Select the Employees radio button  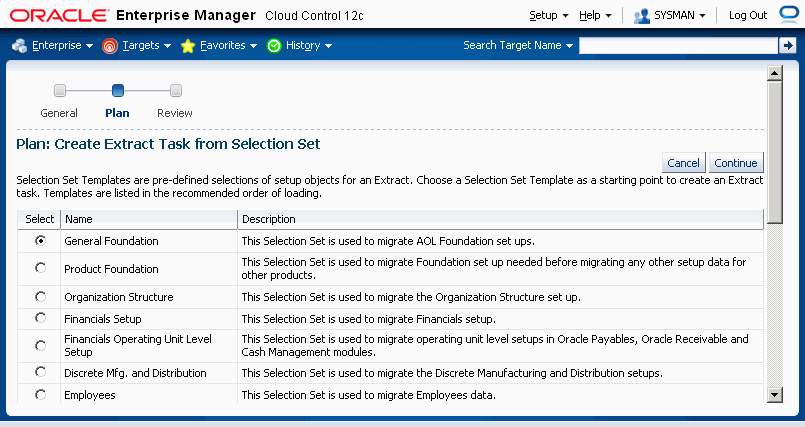(x=40, y=394)
